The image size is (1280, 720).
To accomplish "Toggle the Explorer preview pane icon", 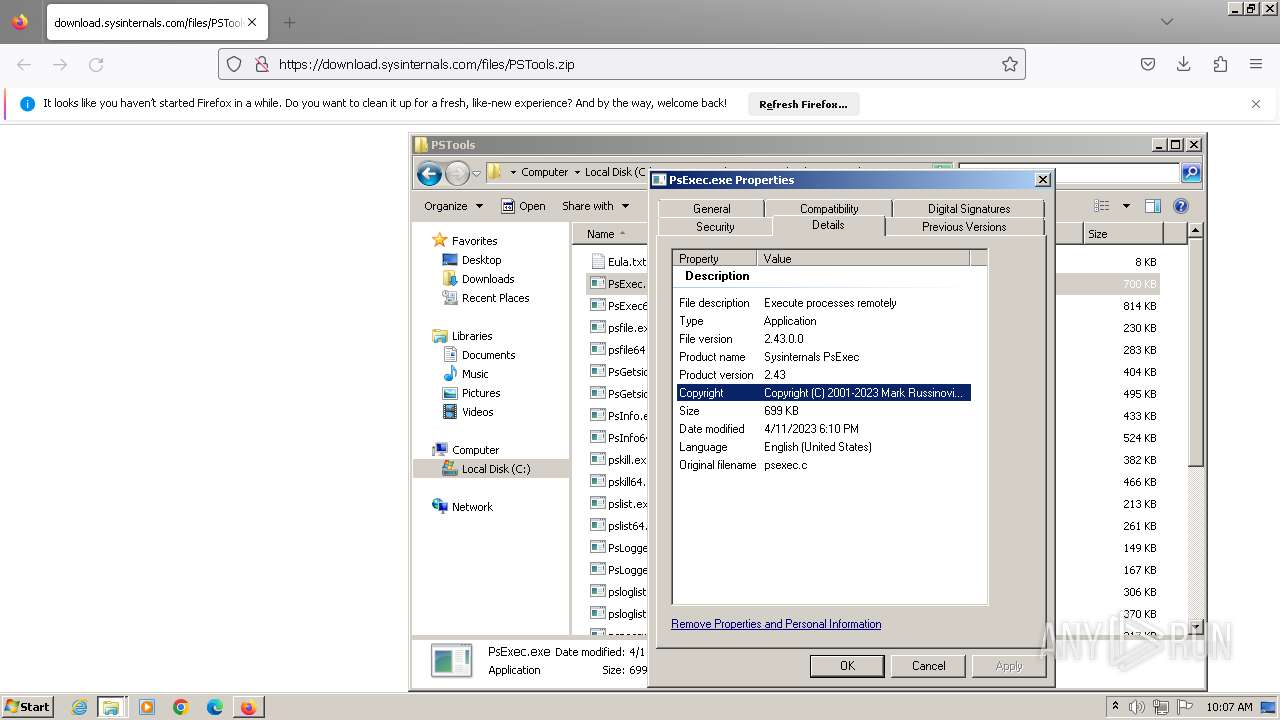I will [x=1153, y=206].
